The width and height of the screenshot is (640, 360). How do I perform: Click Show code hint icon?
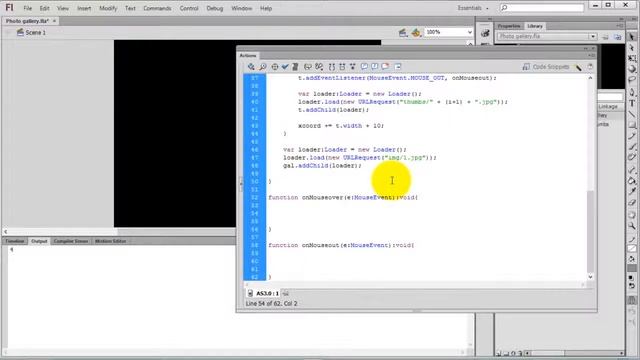[x=308, y=67]
